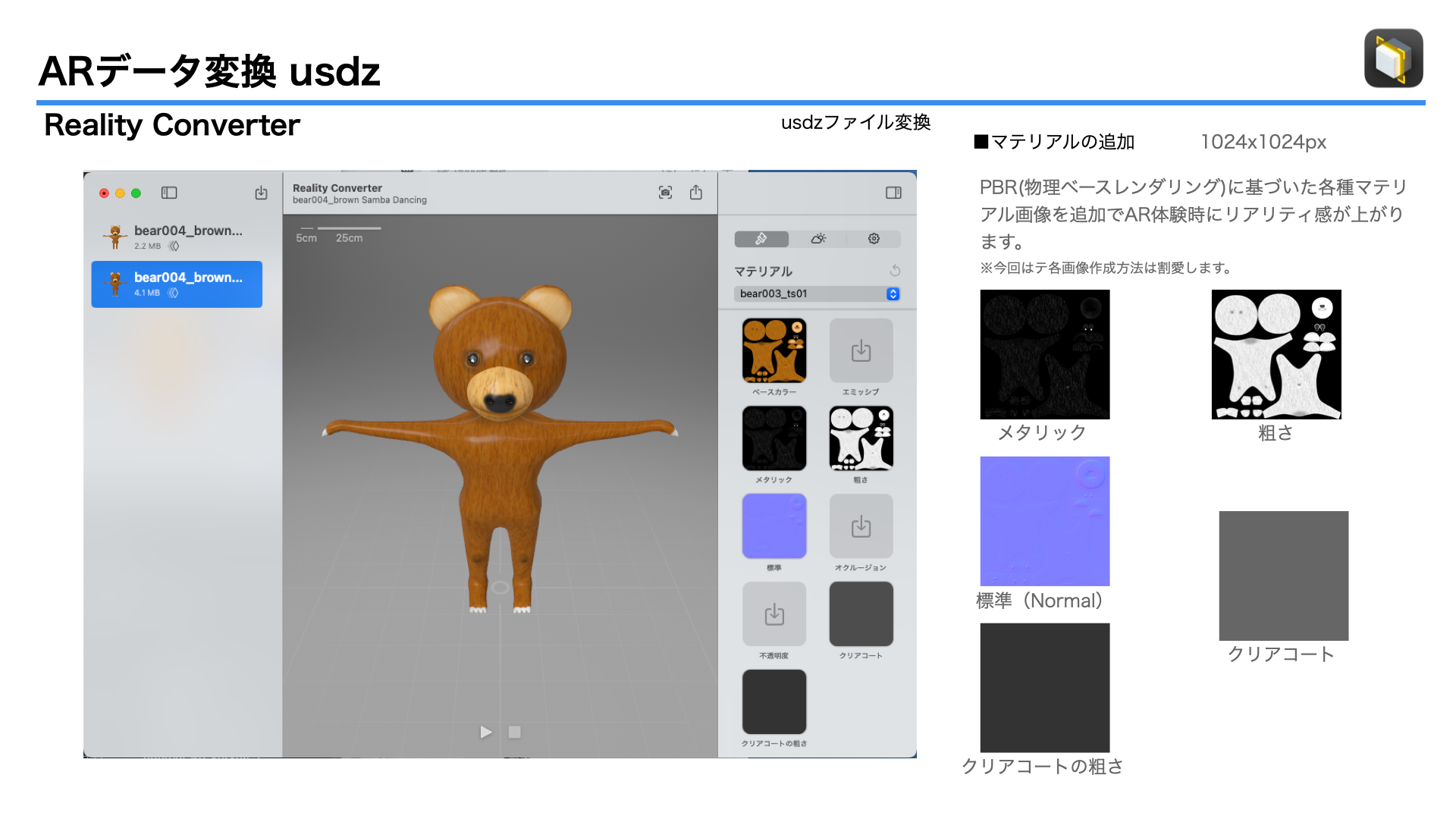The image size is (1456, 819).
Task: Click the AR object capture viewfinder icon
Action: pyautogui.click(x=665, y=193)
